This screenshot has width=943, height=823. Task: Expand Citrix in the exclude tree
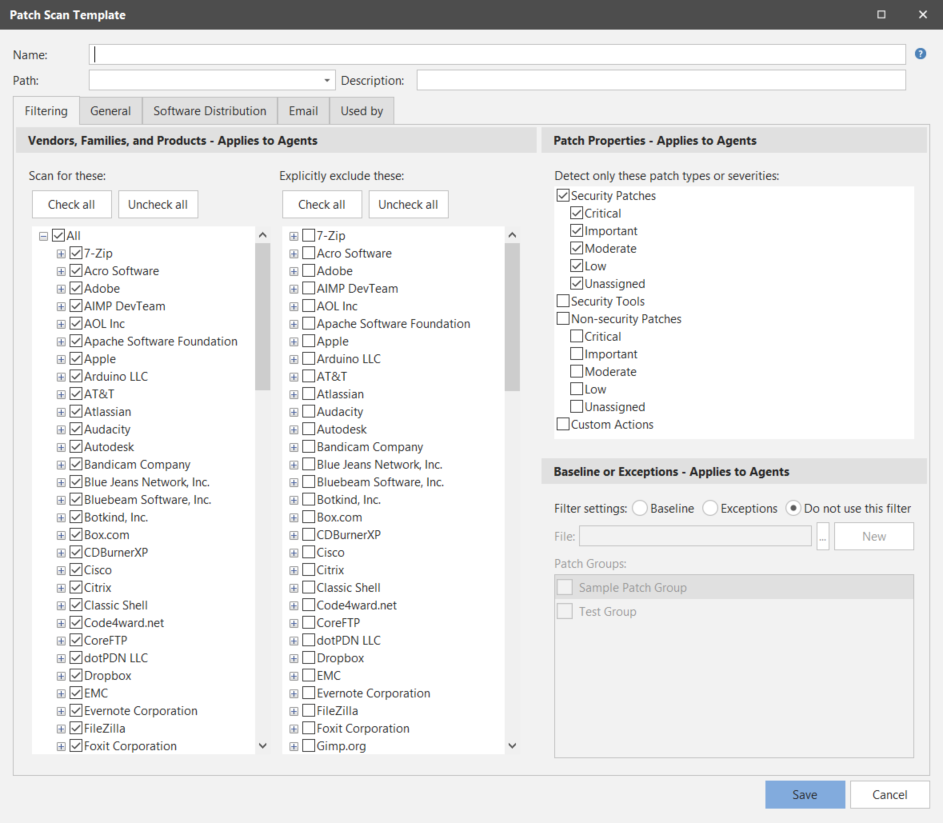[293, 570]
